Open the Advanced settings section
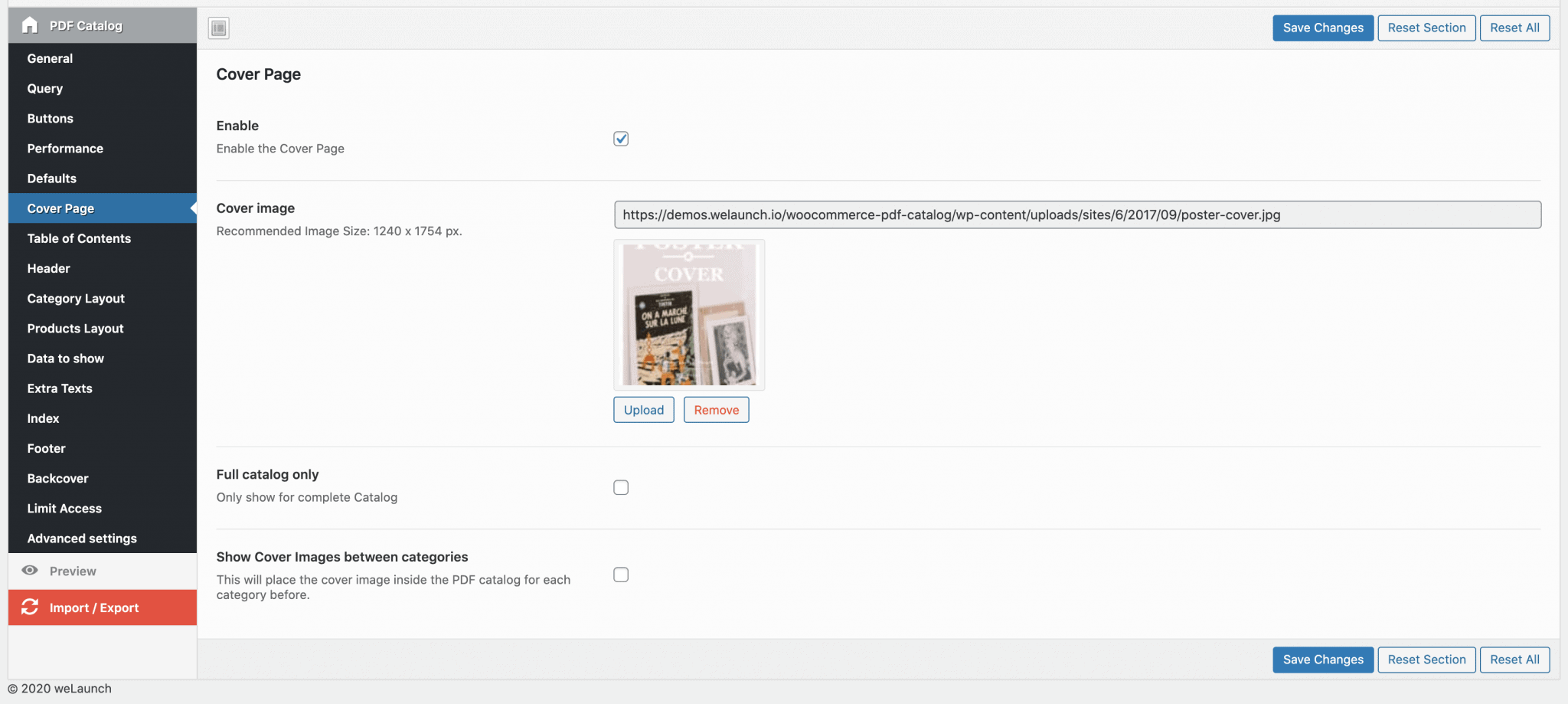 pyautogui.click(x=82, y=538)
